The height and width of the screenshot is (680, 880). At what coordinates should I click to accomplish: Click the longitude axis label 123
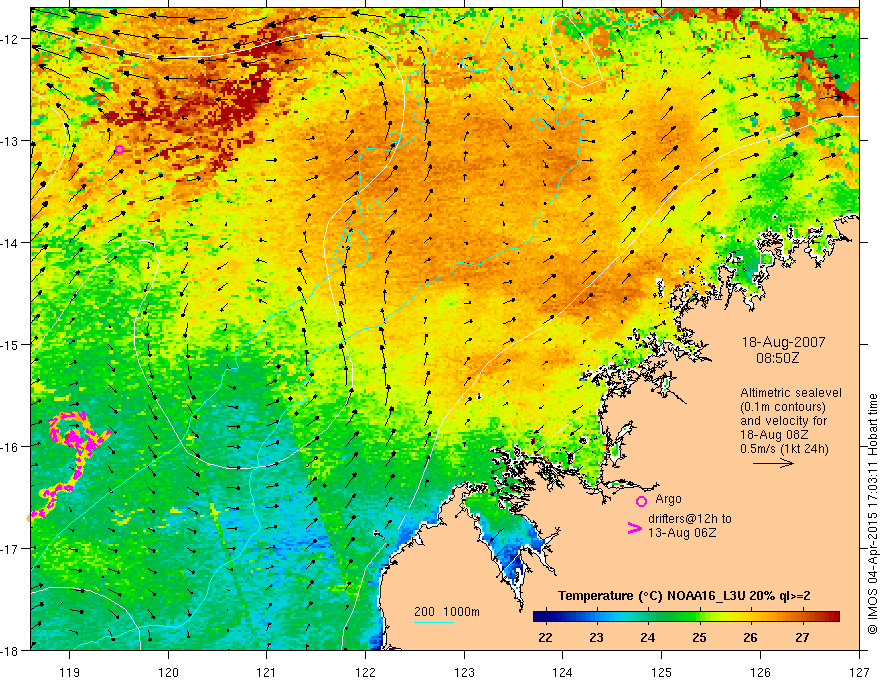point(464,672)
